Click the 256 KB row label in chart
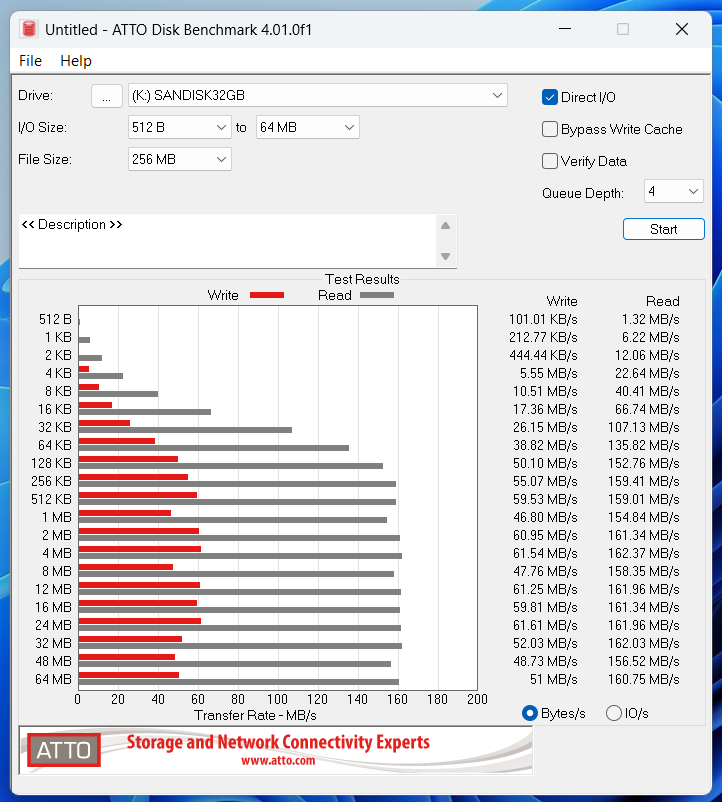 coord(51,481)
